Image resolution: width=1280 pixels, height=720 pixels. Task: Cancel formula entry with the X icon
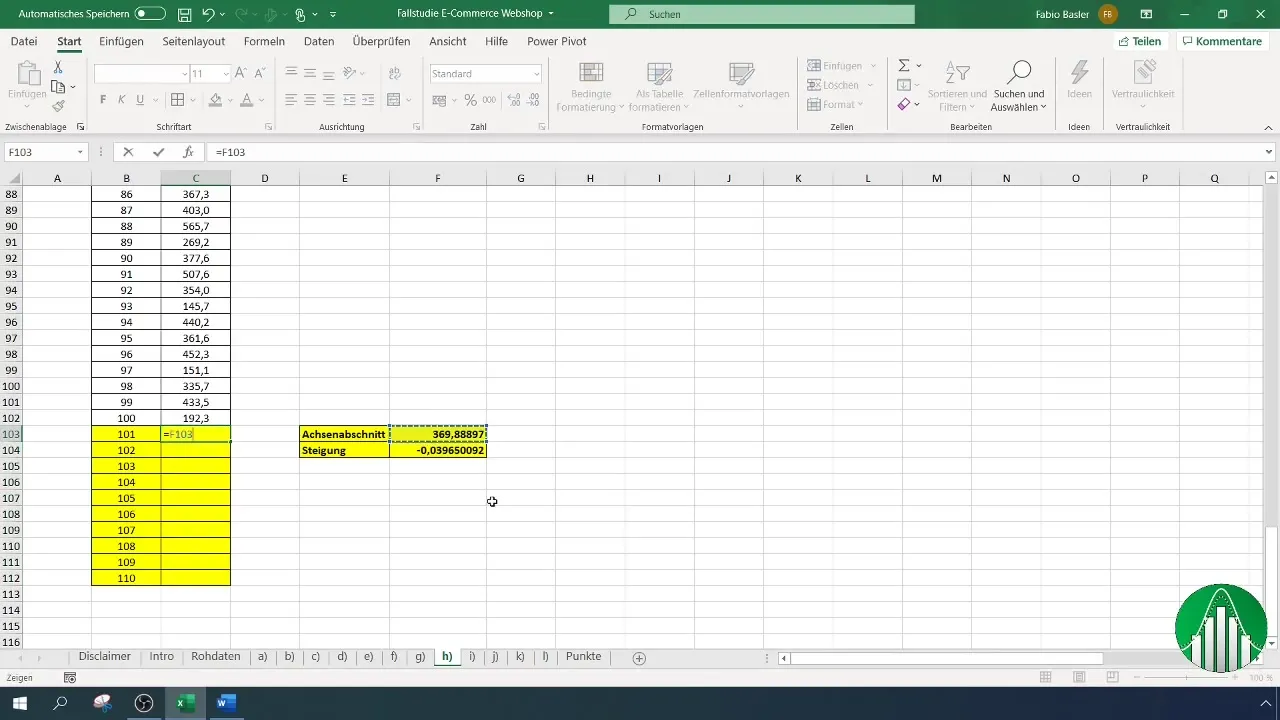click(128, 152)
